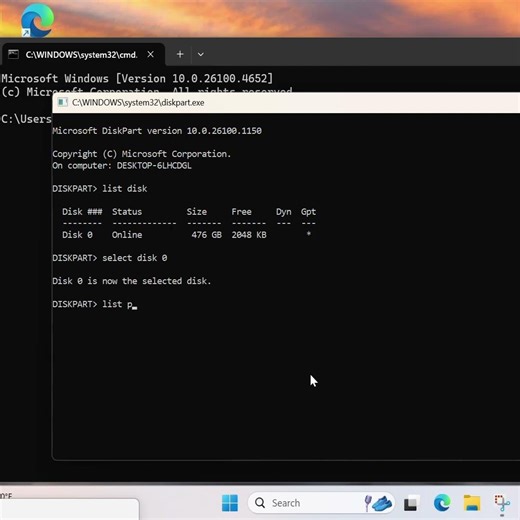Click the 'Copyright (C) Microsoft Corporation.' line
Image resolution: width=520 pixels, height=520 pixels.
click(142, 154)
